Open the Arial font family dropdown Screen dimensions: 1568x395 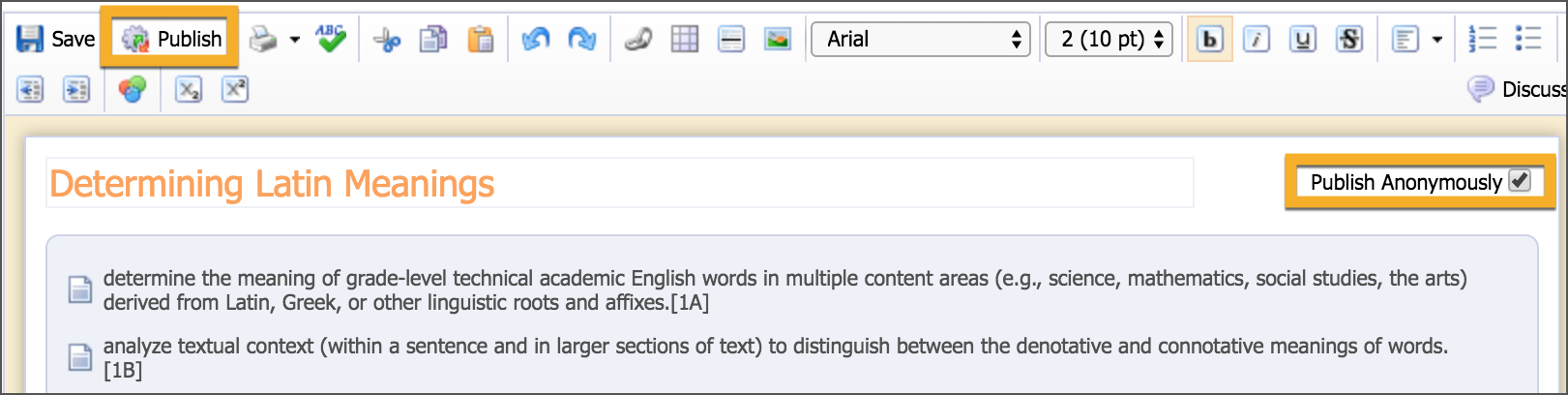[x=920, y=40]
